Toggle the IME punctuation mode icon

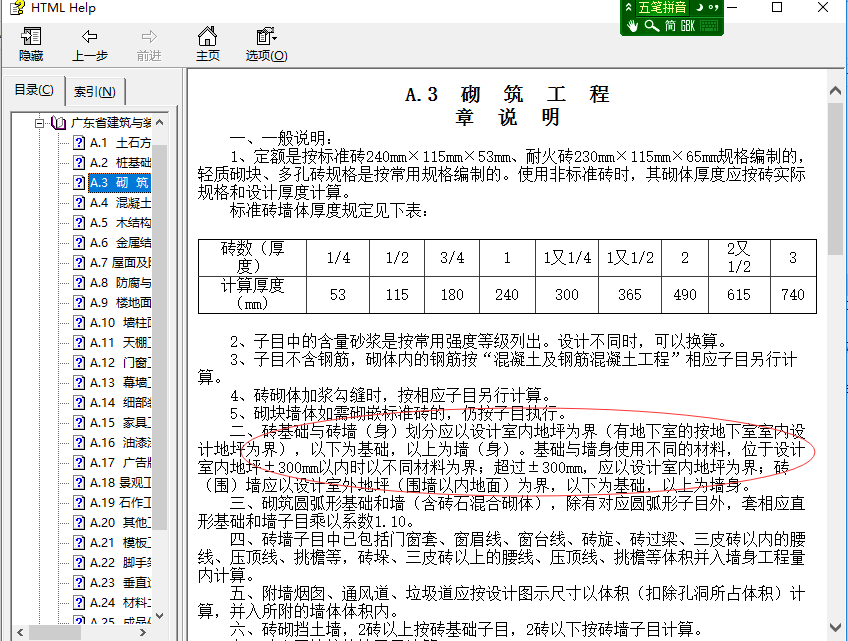click(x=714, y=8)
